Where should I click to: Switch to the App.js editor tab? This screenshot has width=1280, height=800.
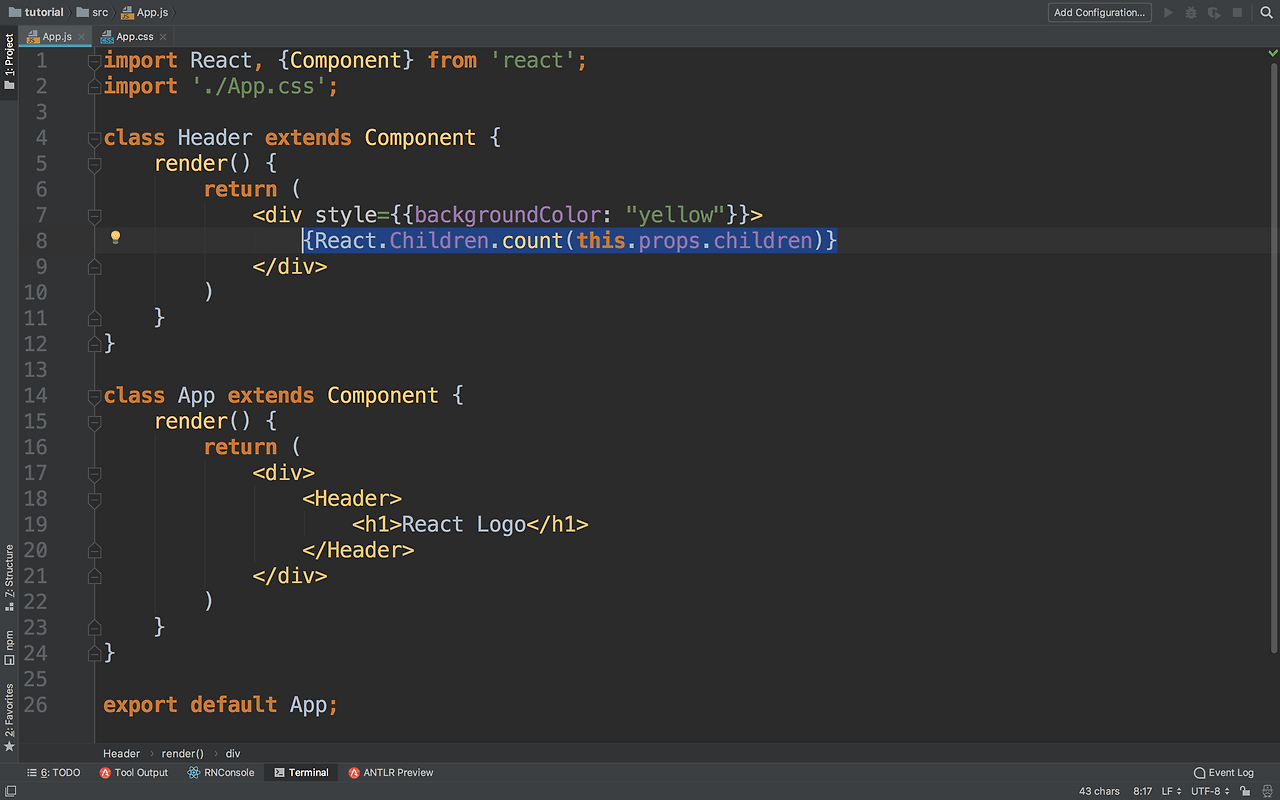[x=56, y=37]
